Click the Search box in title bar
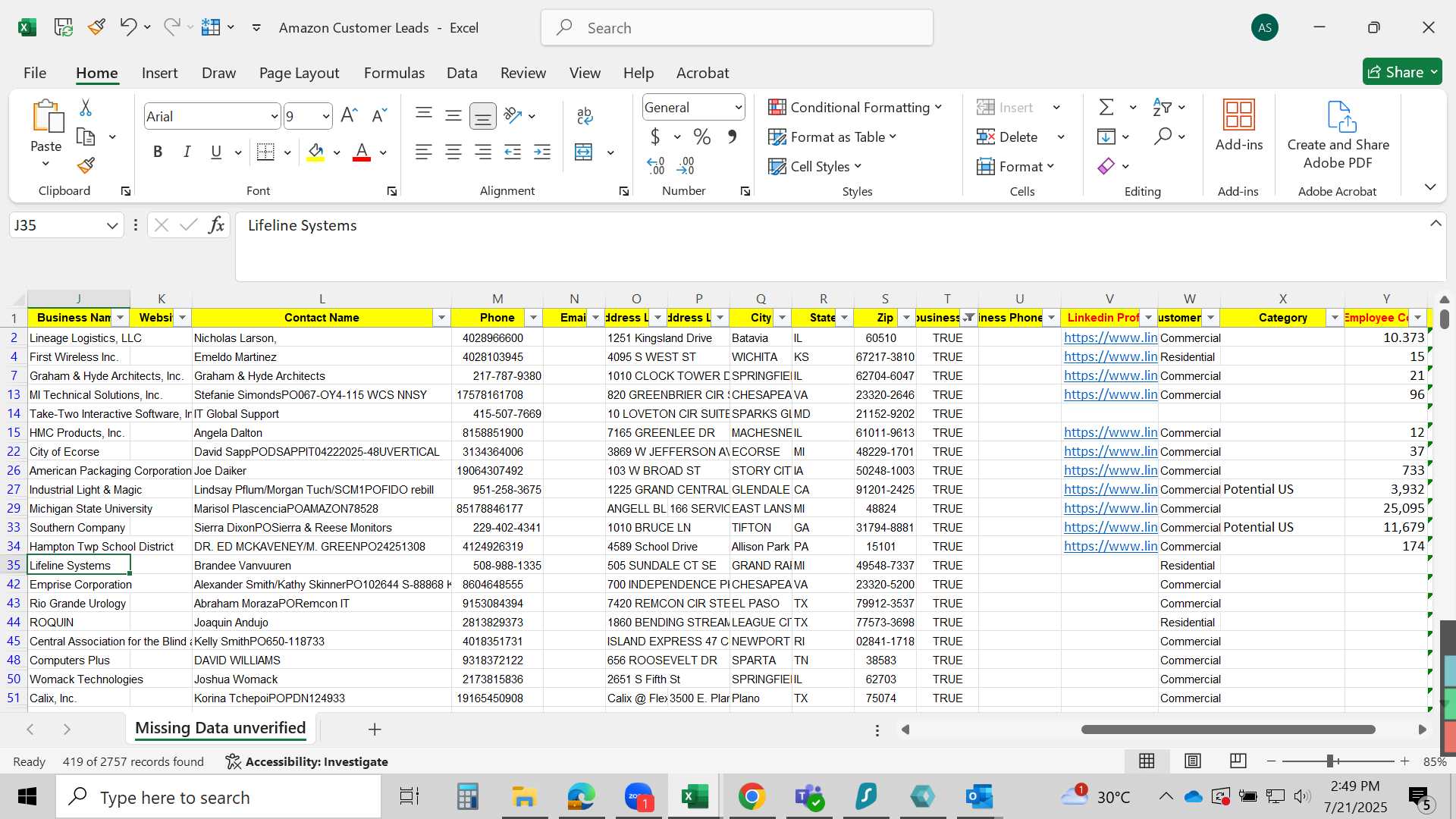Viewport: 1456px width, 819px height. [737, 28]
